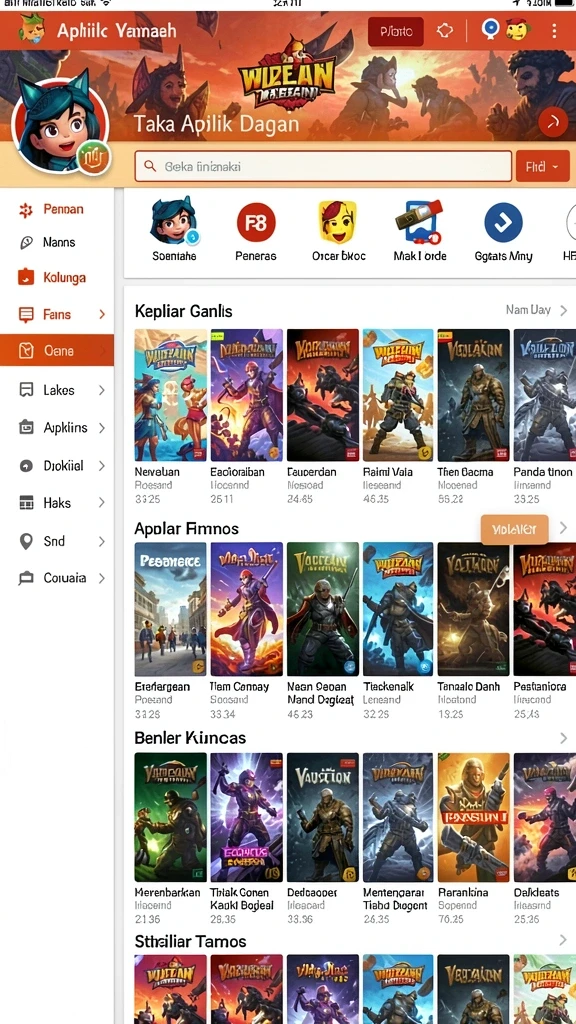Open the blue arrow Ggtats Mny shortcut
The width and height of the screenshot is (576, 1024).
[504, 222]
